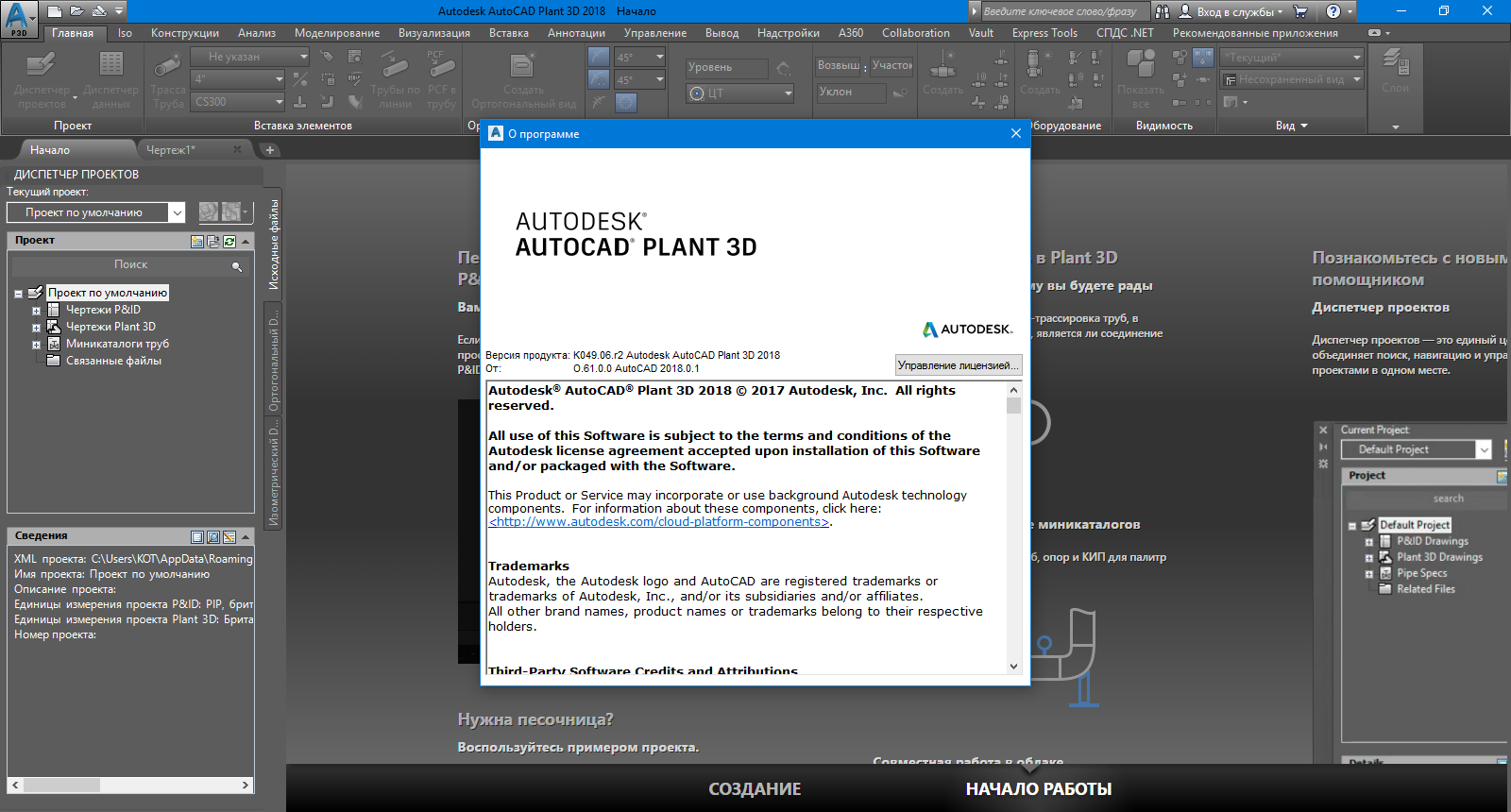Viewport: 1511px width, 812px height.
Task: Close the О программе dialog
Action: (x=1016, y=134)
